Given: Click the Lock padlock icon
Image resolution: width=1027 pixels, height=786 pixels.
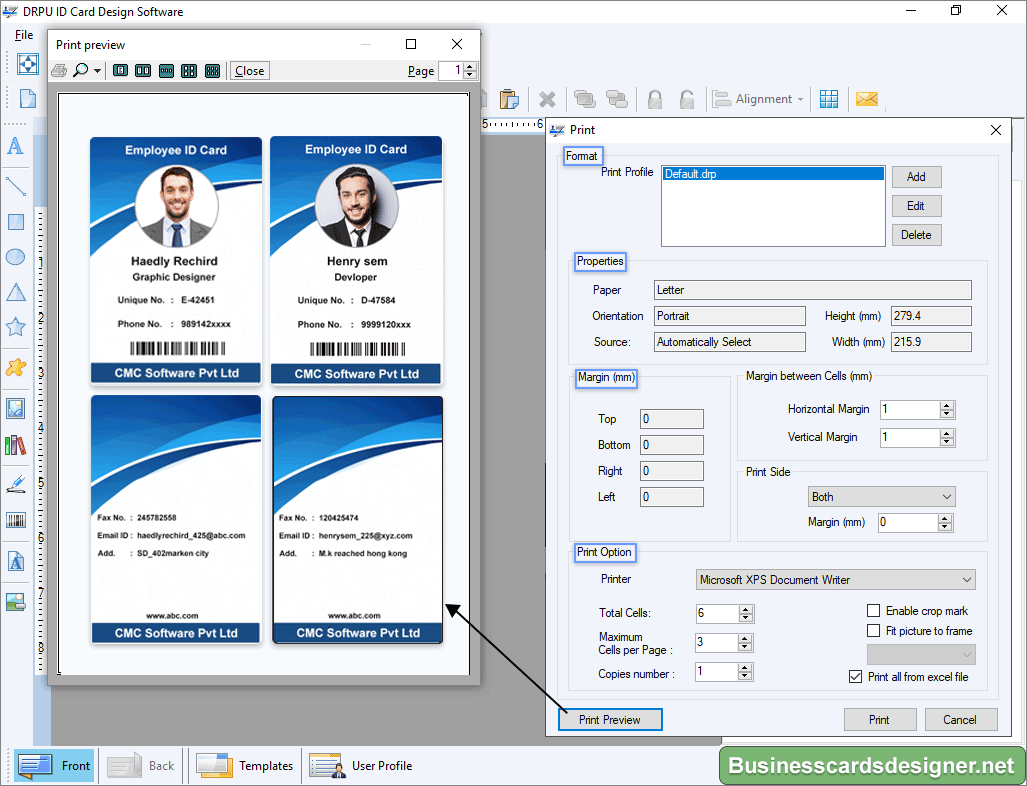Looking at the screenshot, I should pyautogui.click(x=654, y=99).
